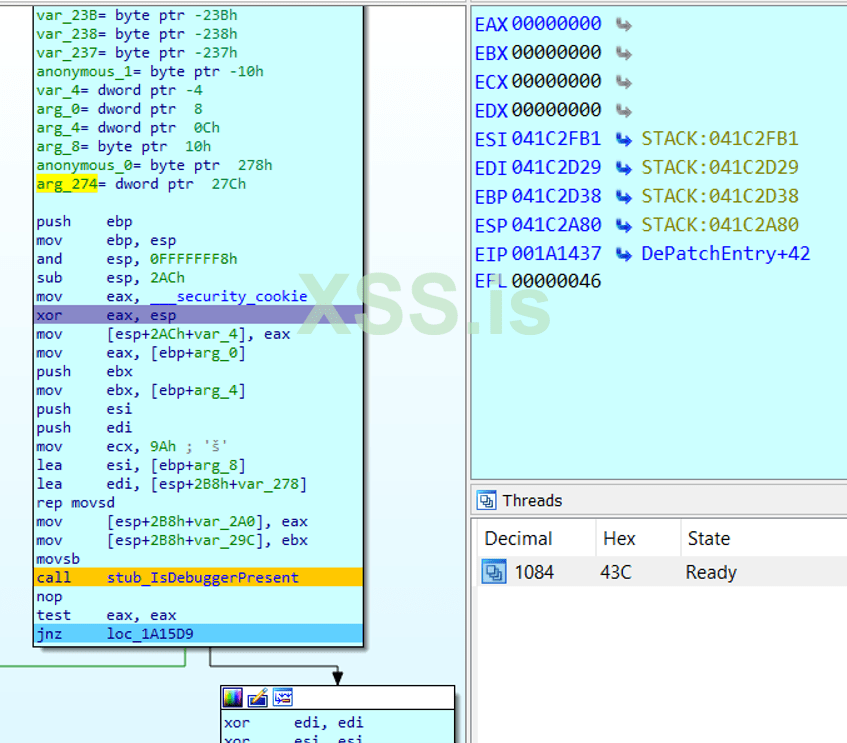Click the DePatchEntry+42 link
The height and width of the screenshot is (743, 847).
(725, 253)
